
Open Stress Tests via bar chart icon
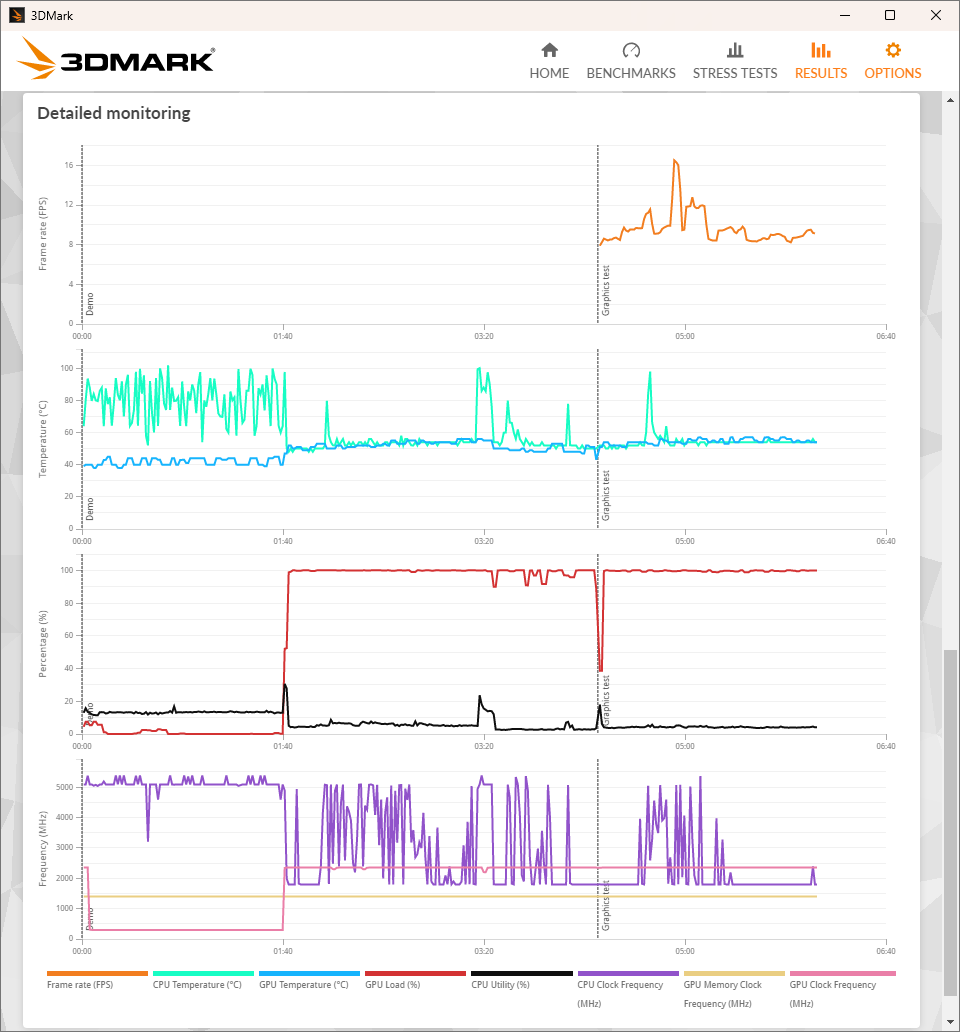(x=735, y=50)
